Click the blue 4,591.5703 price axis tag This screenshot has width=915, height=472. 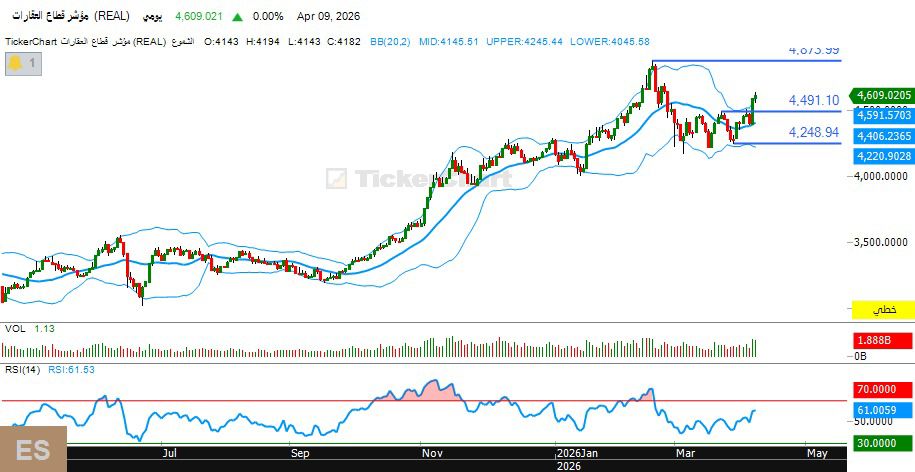pos(883,116)
